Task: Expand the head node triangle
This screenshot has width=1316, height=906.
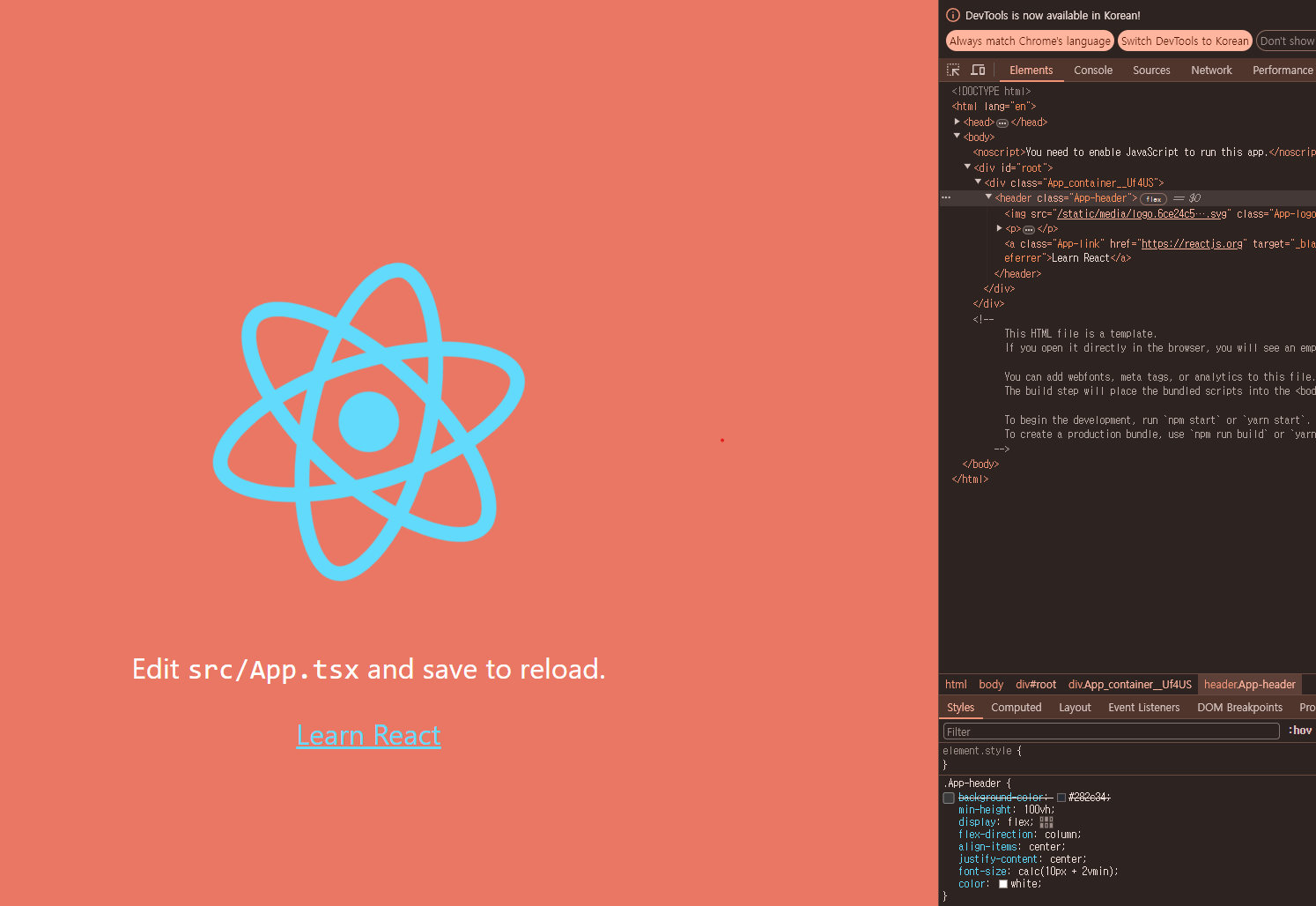Action: (957, 122)
